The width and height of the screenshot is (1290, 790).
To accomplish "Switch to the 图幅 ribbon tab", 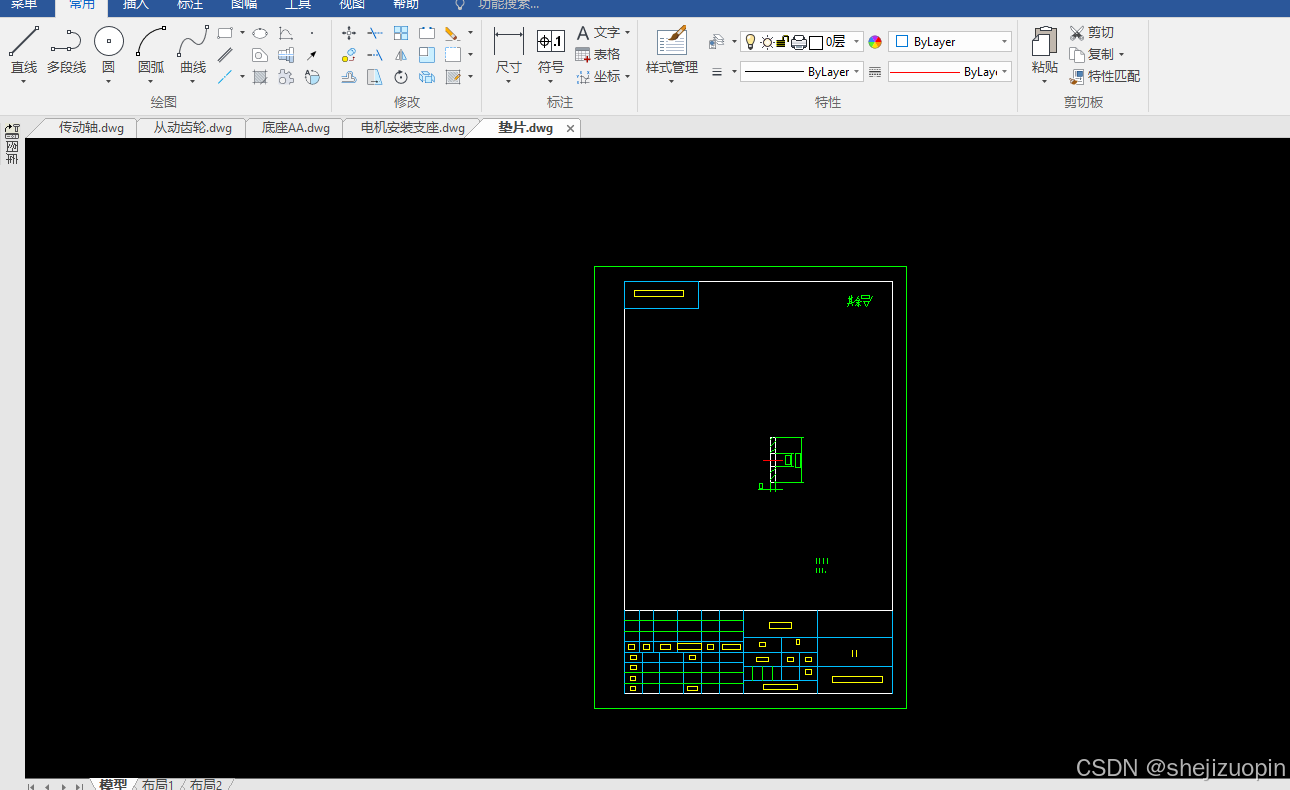I will coord(243,5).
